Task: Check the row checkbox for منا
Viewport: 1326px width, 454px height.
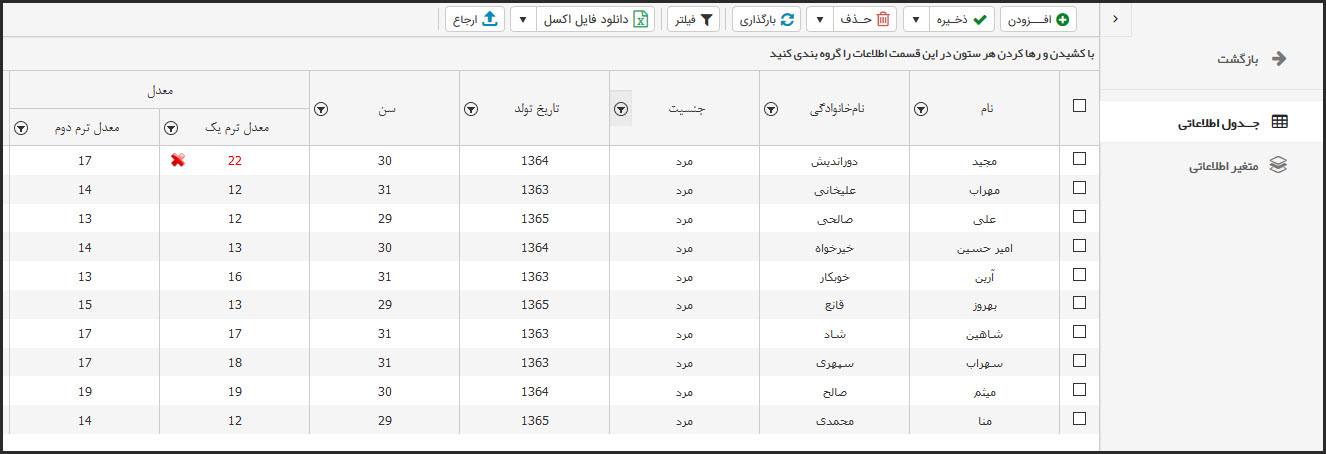Action: pos(1079,419)
